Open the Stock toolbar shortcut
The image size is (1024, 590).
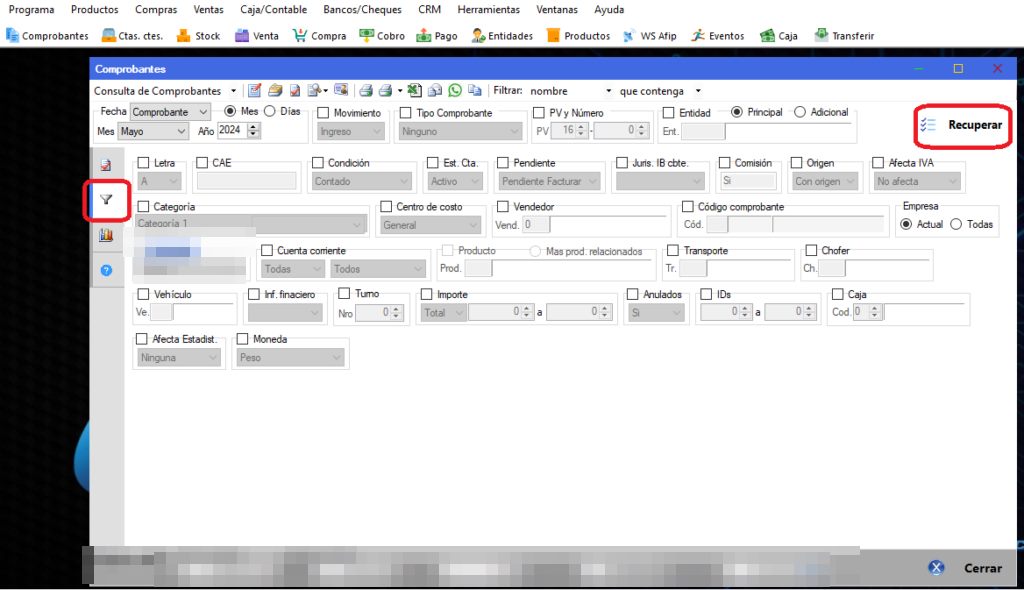199,36
